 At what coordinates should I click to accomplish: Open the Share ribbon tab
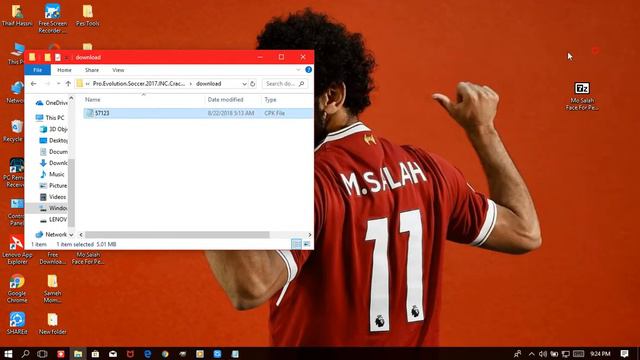[x=92, y=70]
